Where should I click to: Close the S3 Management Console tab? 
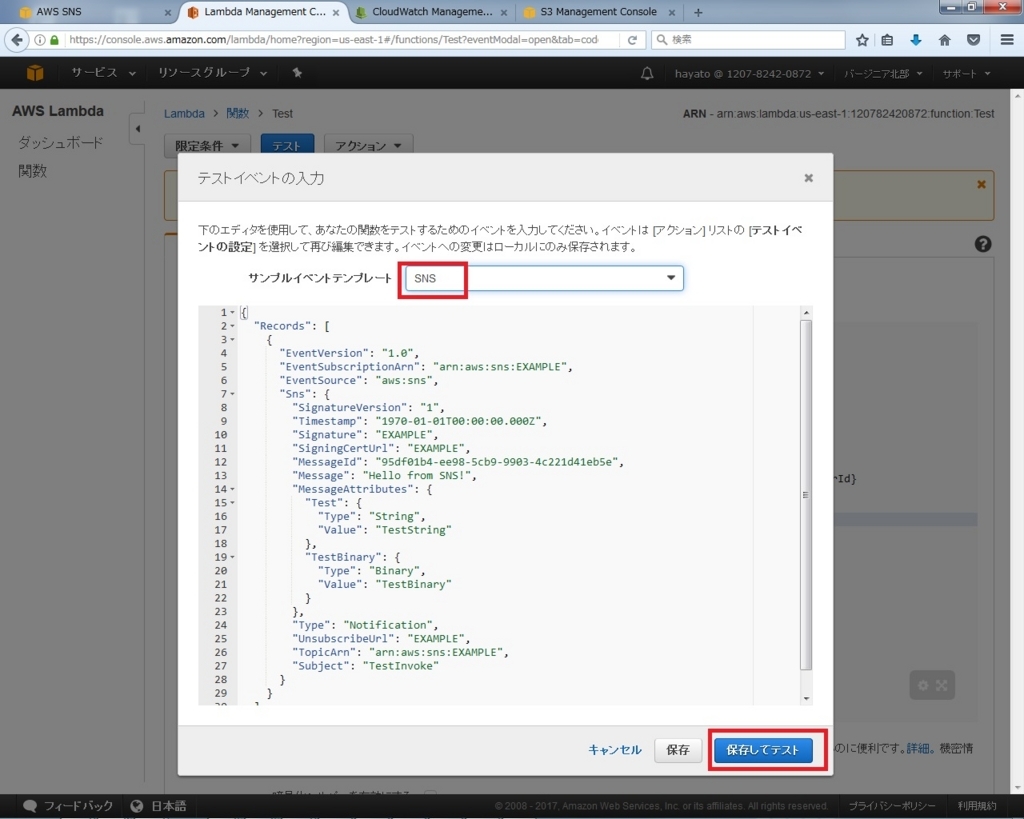click(671, 12)
